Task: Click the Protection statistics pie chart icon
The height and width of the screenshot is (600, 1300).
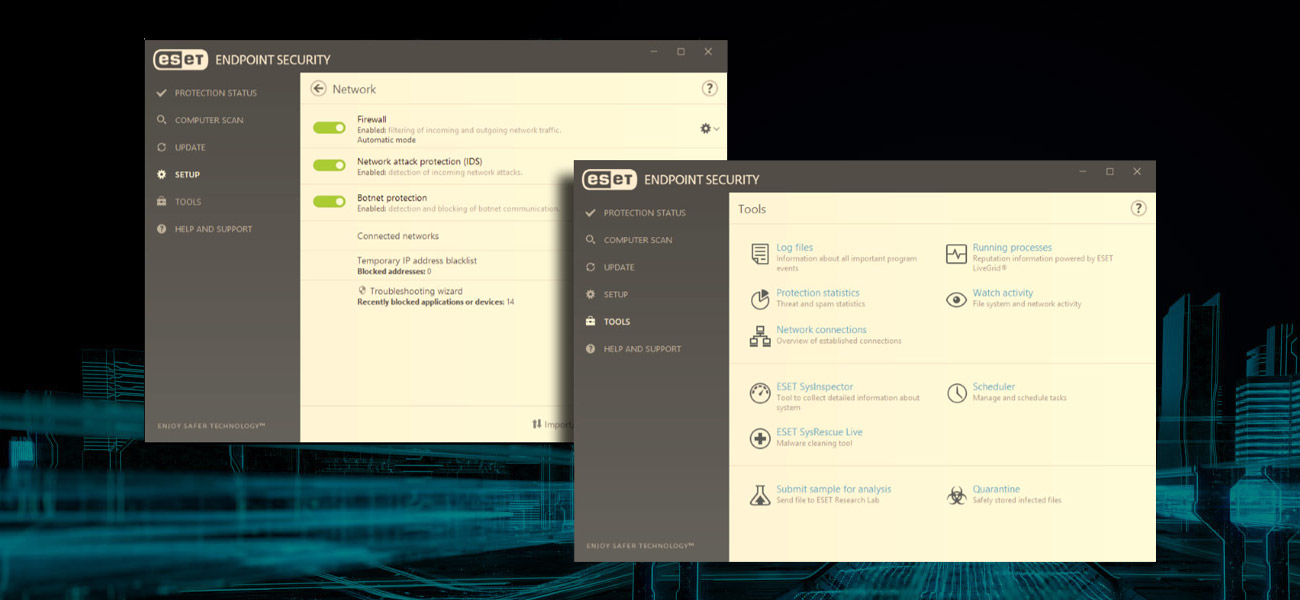Action: (x=760, y=299)
